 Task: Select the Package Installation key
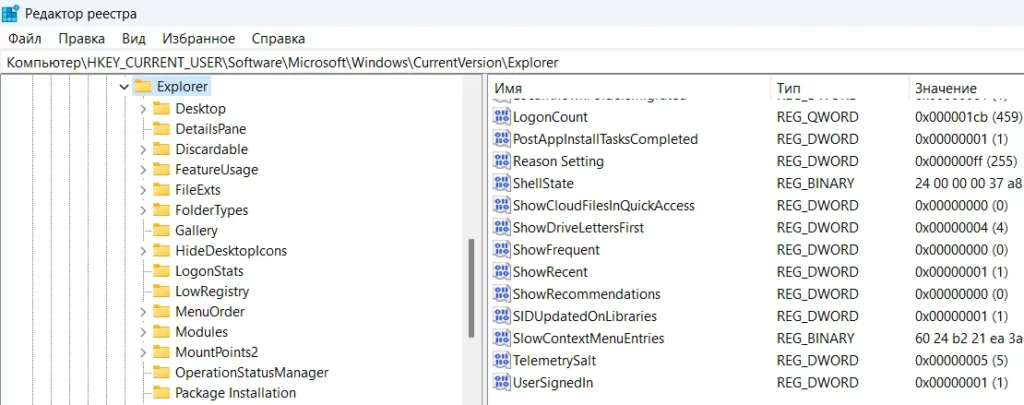235,393
